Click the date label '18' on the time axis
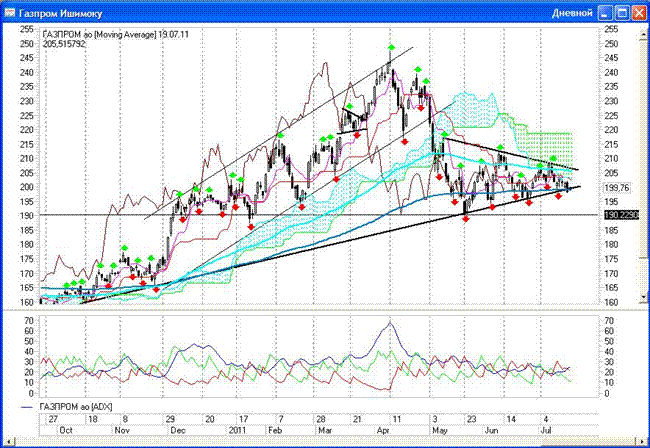 93,419
